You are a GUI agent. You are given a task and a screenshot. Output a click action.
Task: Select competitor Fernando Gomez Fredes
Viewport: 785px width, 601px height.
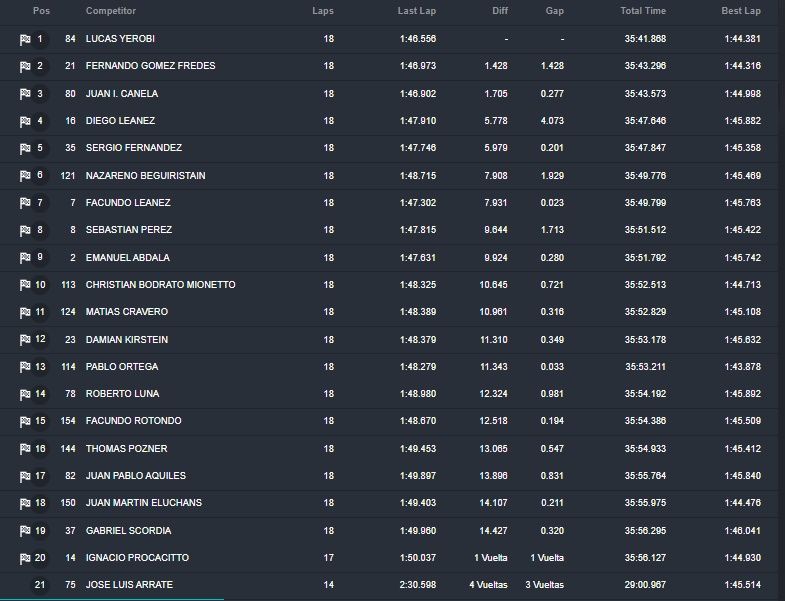150,66
